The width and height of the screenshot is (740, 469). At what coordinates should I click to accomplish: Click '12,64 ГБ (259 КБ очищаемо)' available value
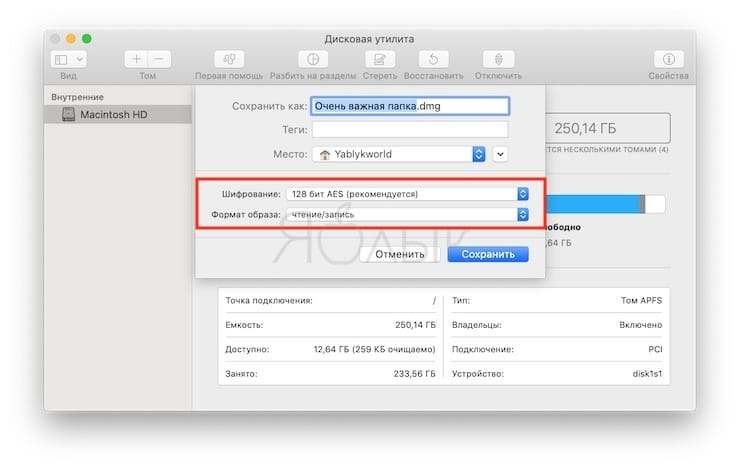point(375,350)
